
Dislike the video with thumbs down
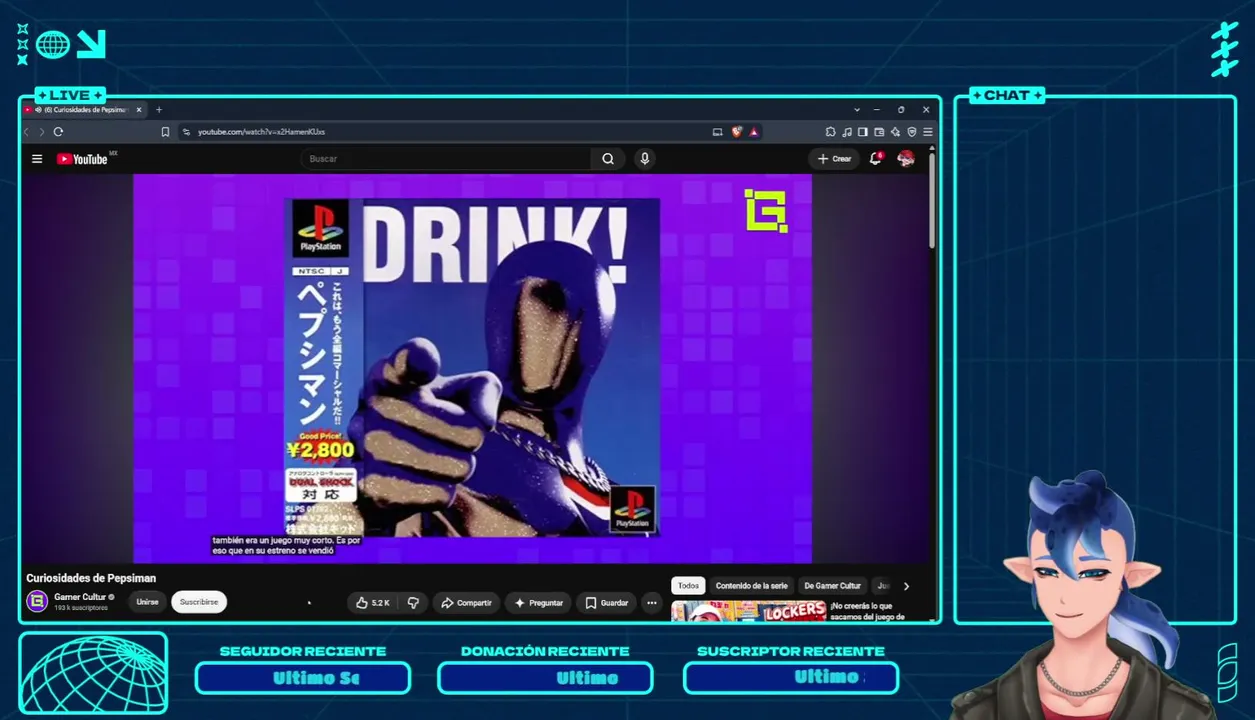click(413, 603)
